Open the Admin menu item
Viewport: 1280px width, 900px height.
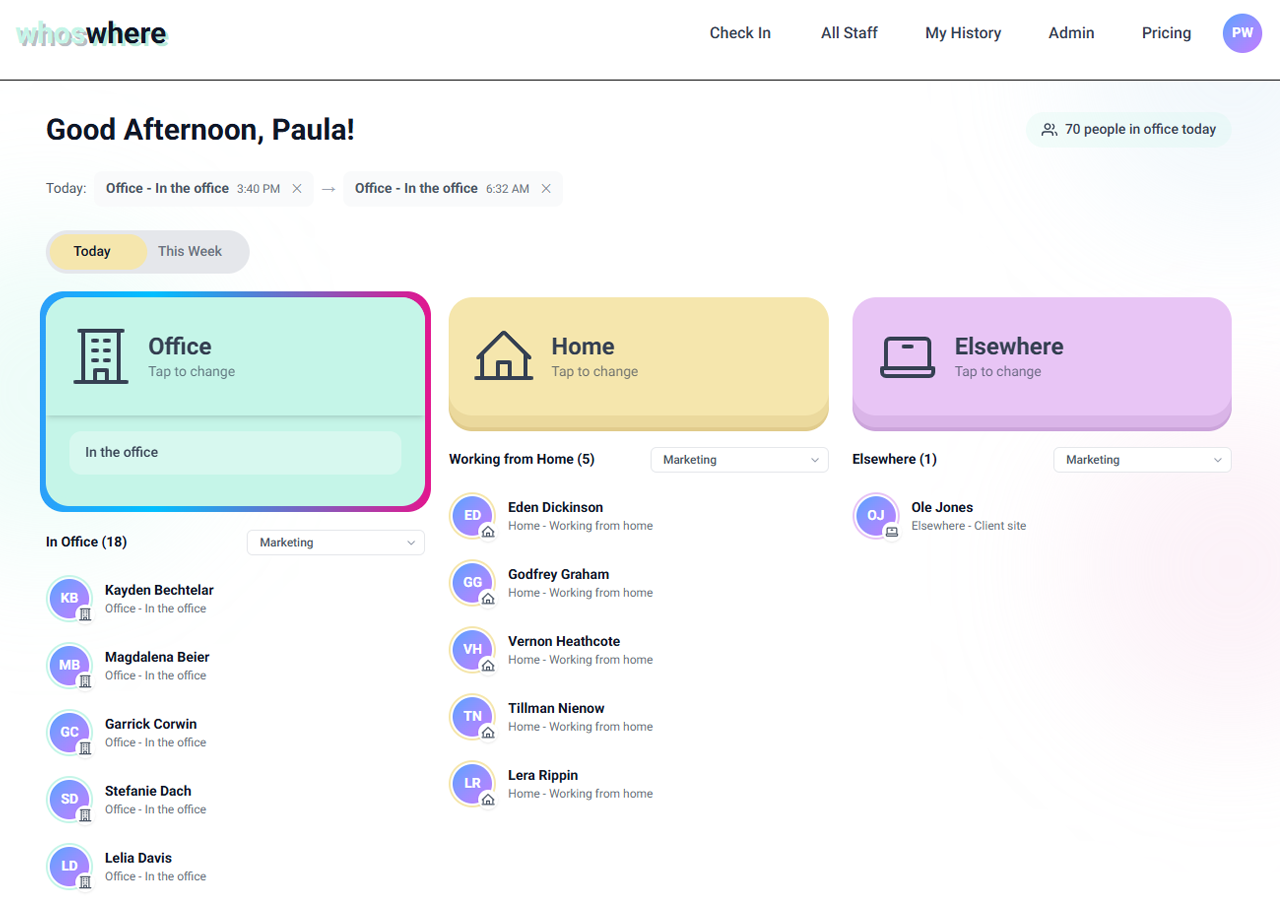[x=1071, y=33]
